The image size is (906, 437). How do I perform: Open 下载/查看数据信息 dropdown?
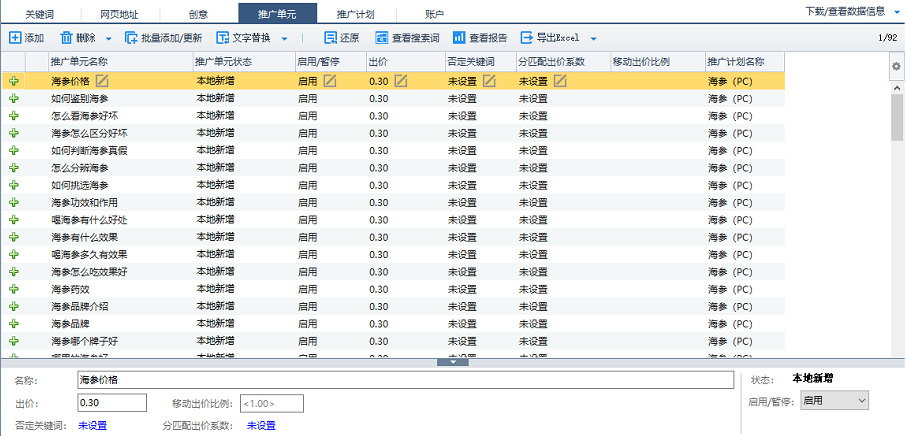(852, 11)
